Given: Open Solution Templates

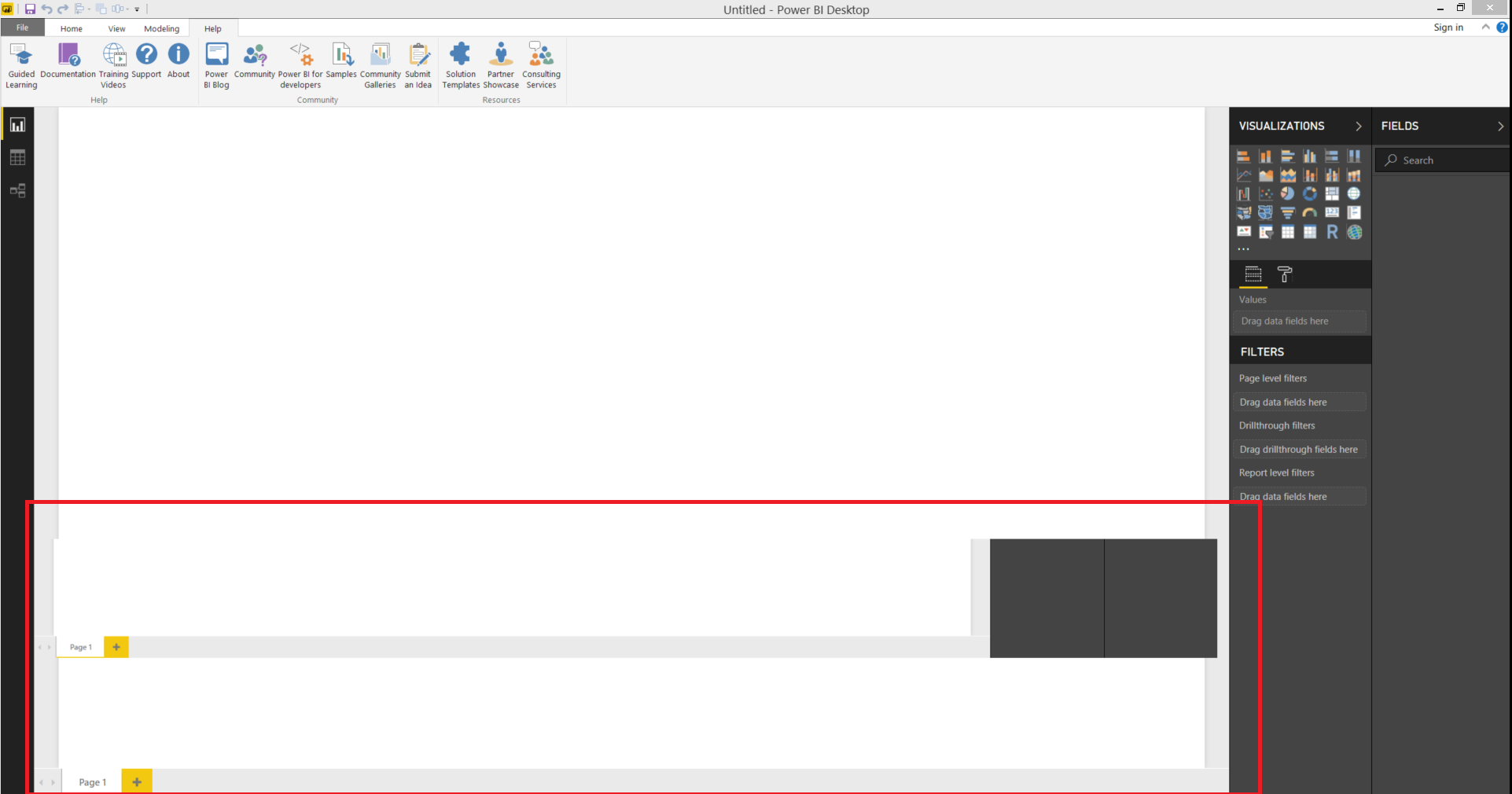Looking at the screenshot, I should [x=461, y=65].
